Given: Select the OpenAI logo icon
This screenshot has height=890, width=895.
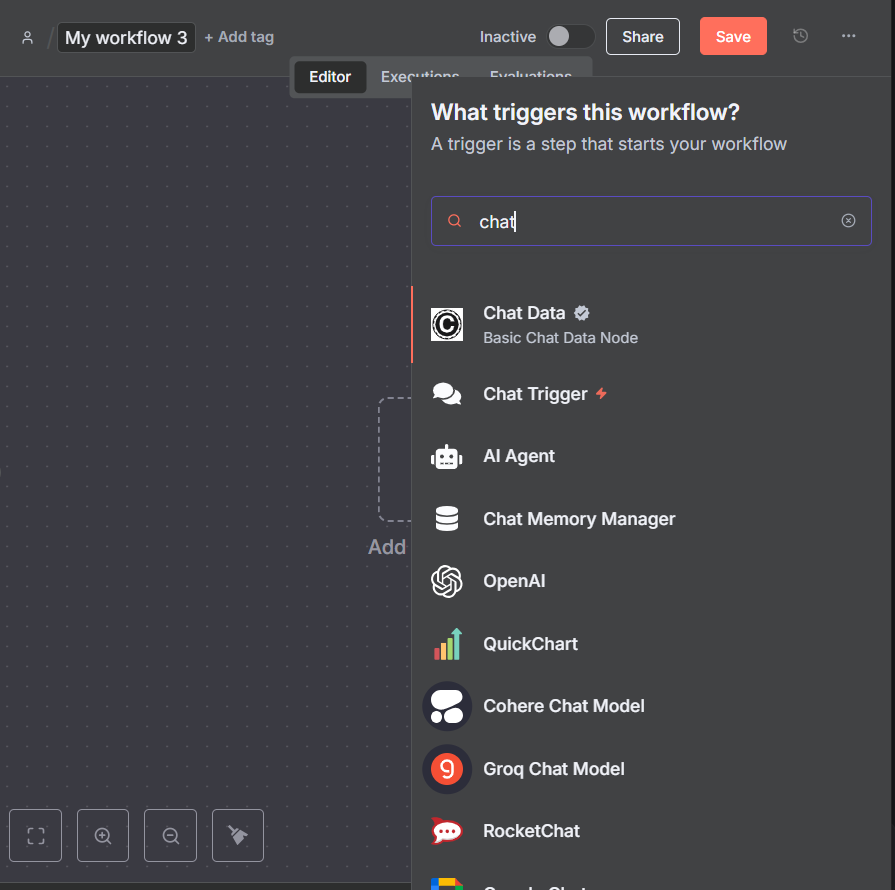Looking at the screenshot, I should (447, 581).
